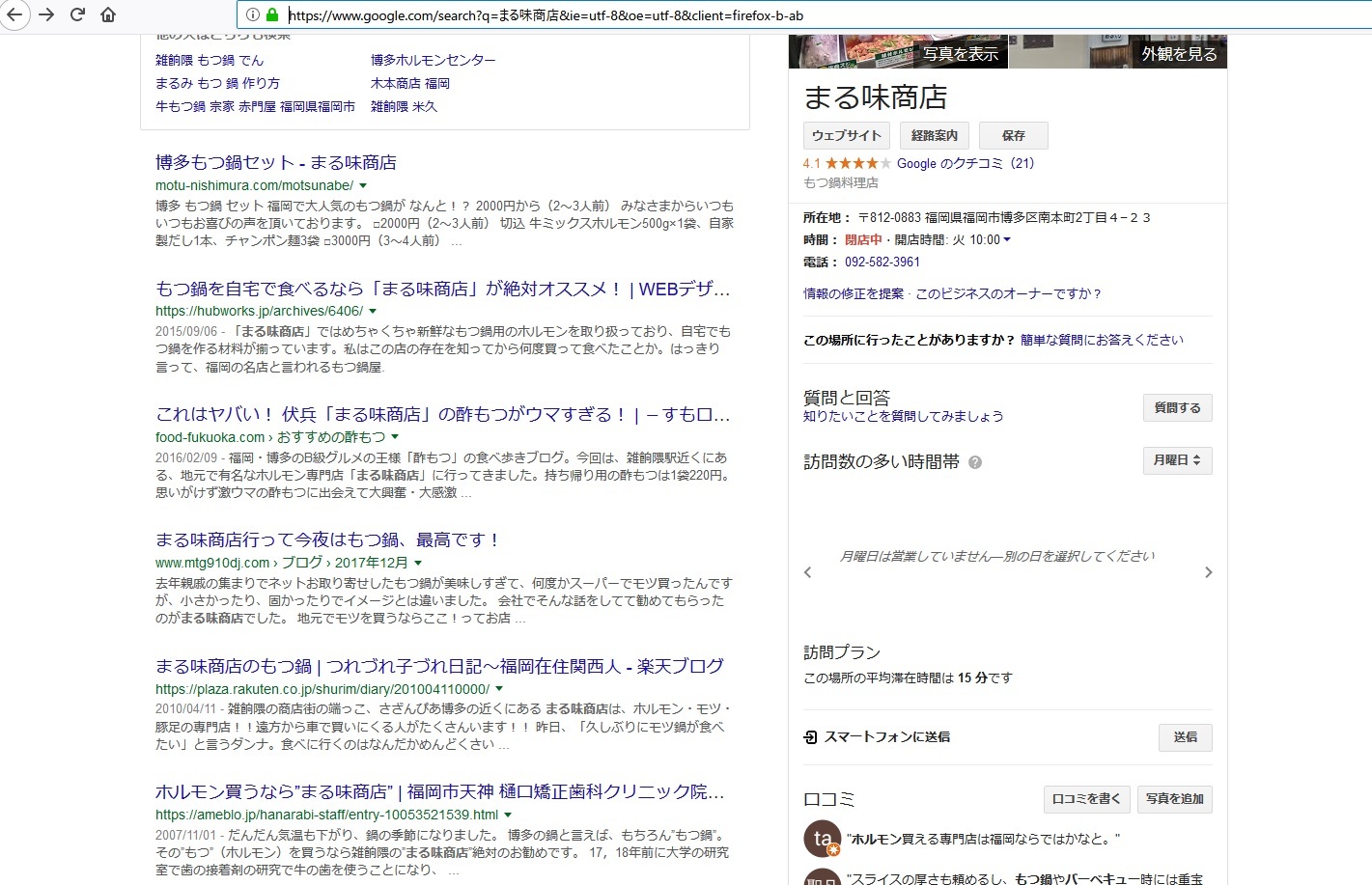Screen dimensions: 1372x885
Task: Open result まる味商店のもつ鍋 | つれづれ子づれ日記
Action: (x=439, y=666)
